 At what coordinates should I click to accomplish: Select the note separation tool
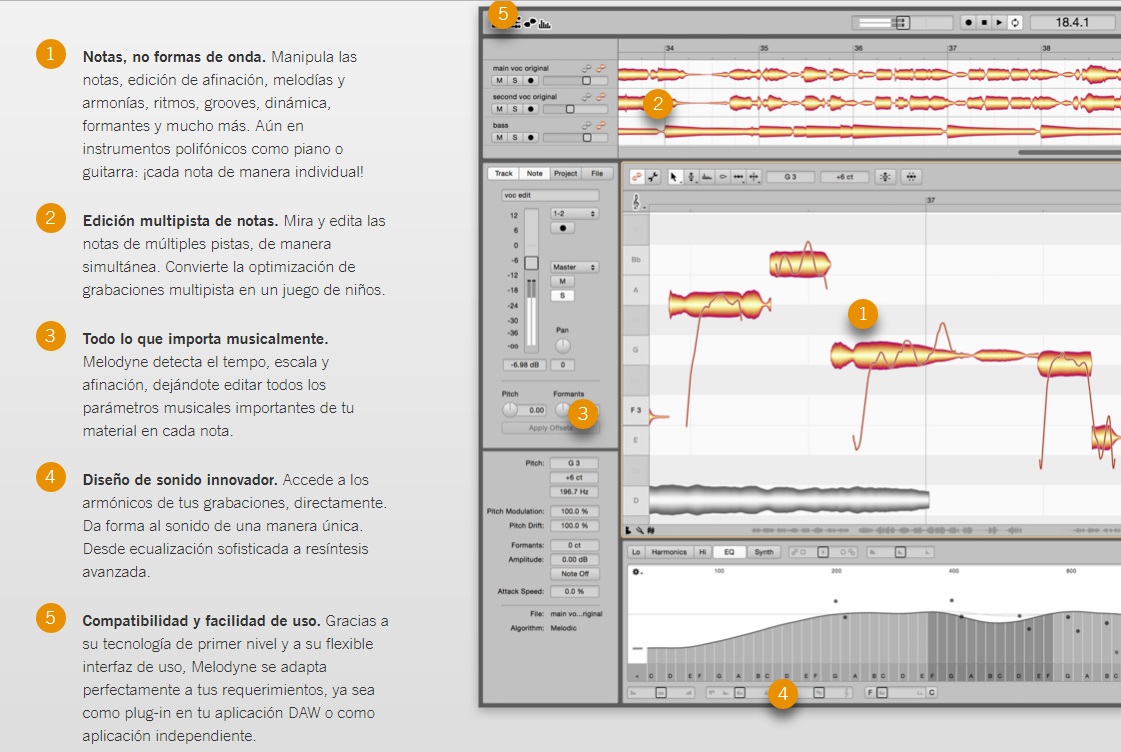click(x=754, y=177)
